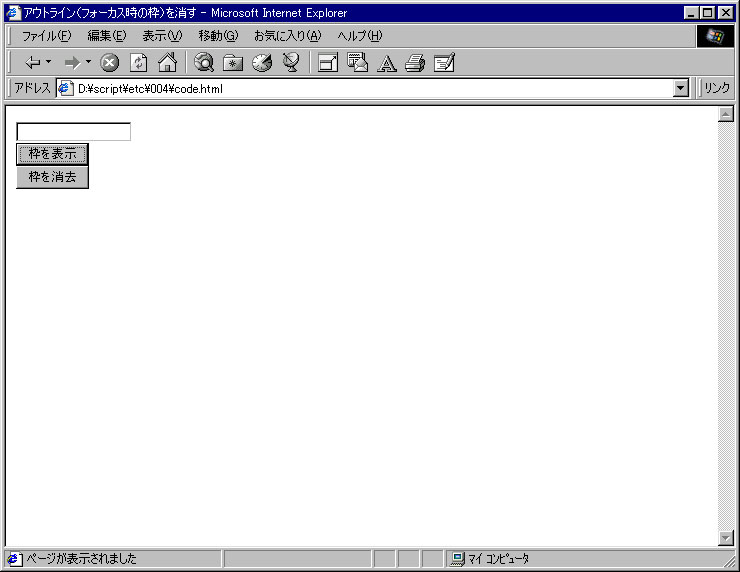
Task: Expand the address bar dropdown arrow
Action: point(681,88)
